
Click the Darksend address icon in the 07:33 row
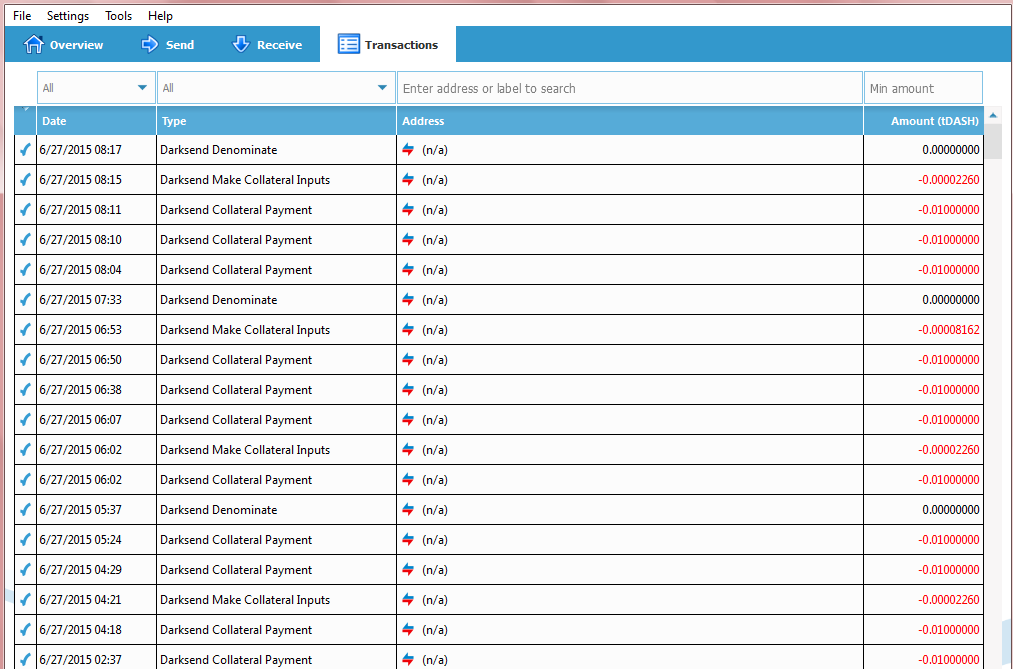click(408, 300)
